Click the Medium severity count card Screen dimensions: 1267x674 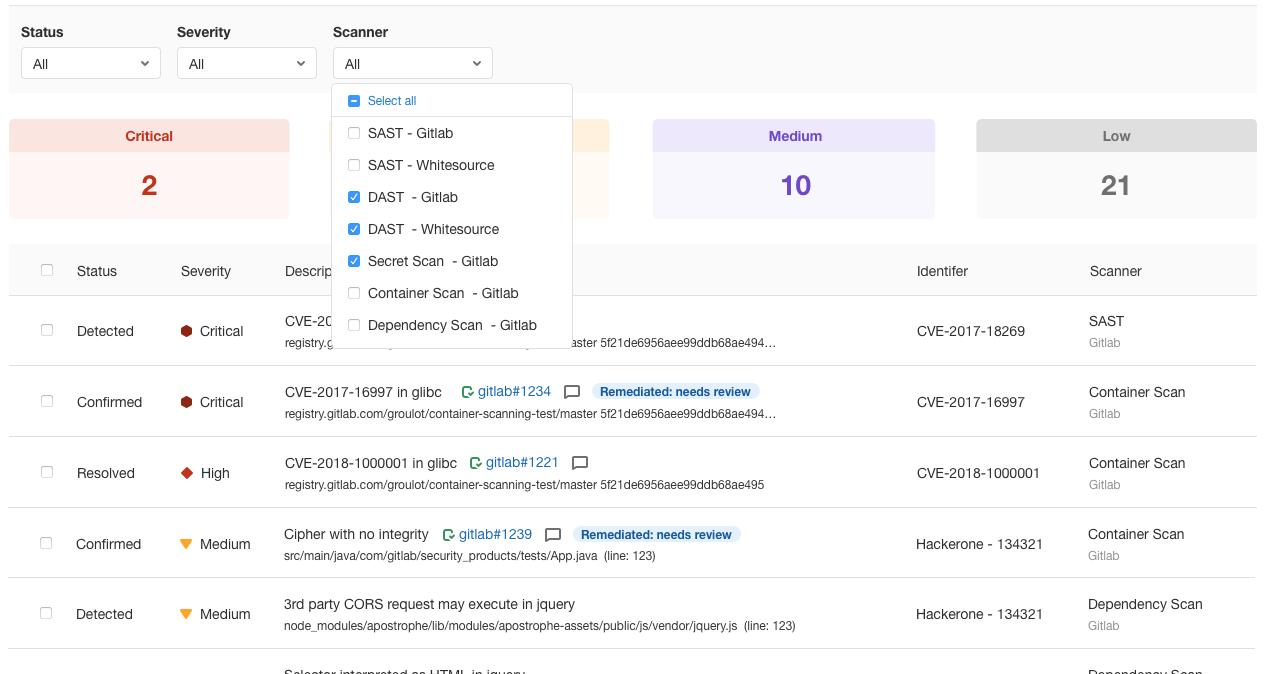(794, 168)
